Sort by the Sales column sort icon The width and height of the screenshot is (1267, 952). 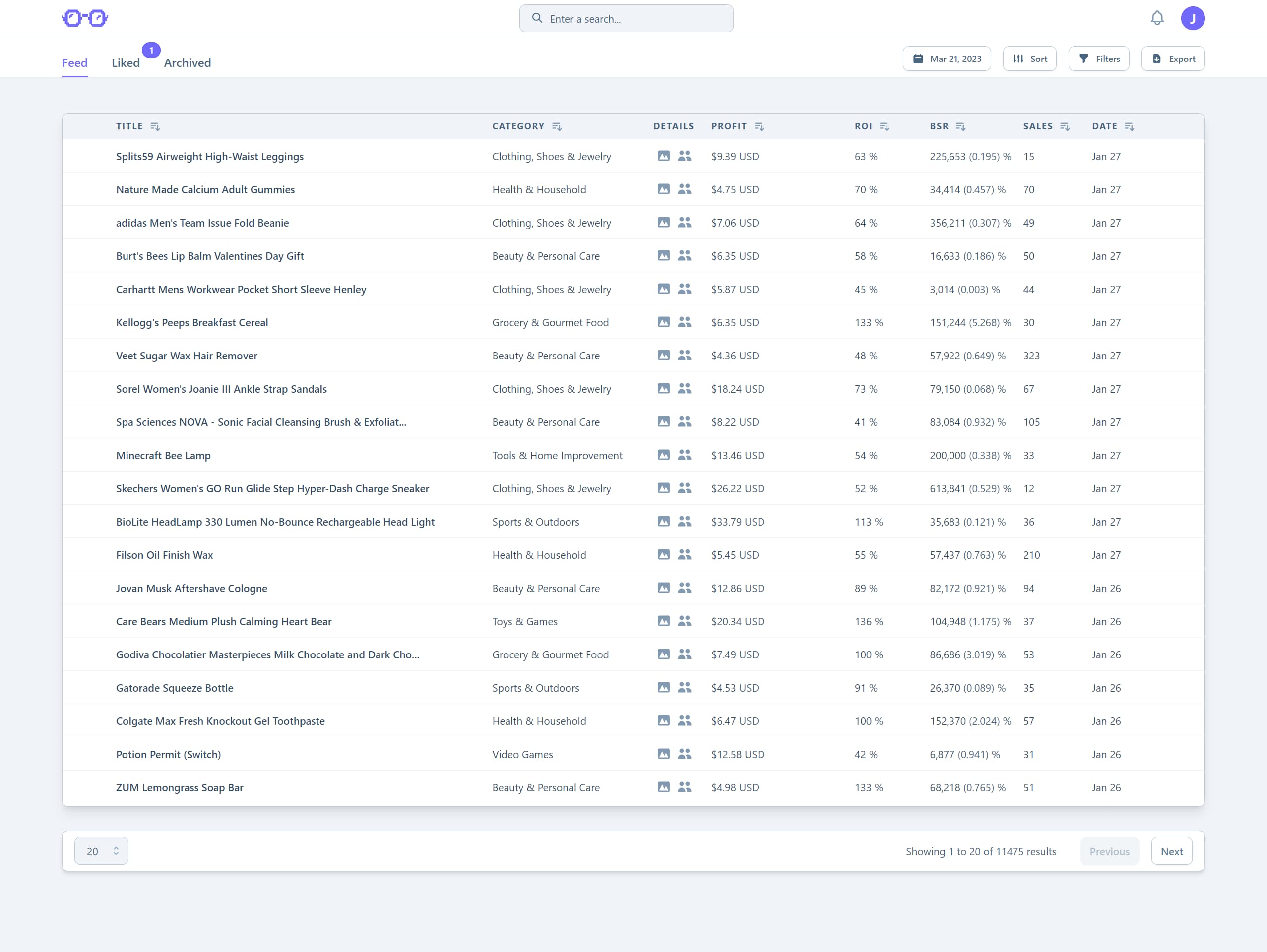tap(1065, 126)
